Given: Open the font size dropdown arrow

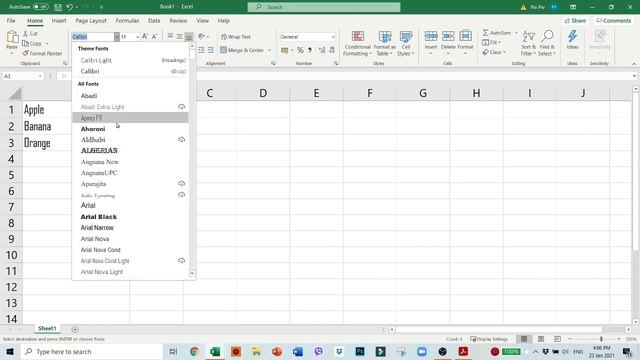Looking at the screenshot, I should click(138, 37).
